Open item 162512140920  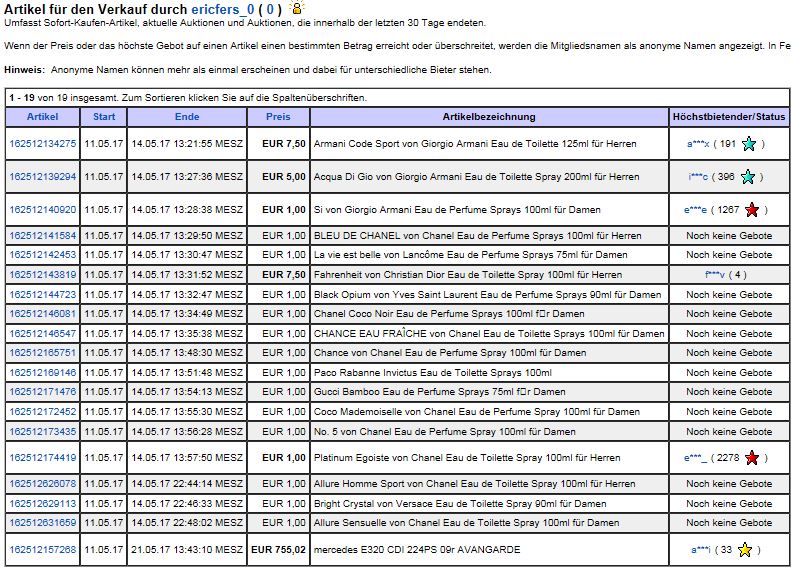(x=43, y=210)
